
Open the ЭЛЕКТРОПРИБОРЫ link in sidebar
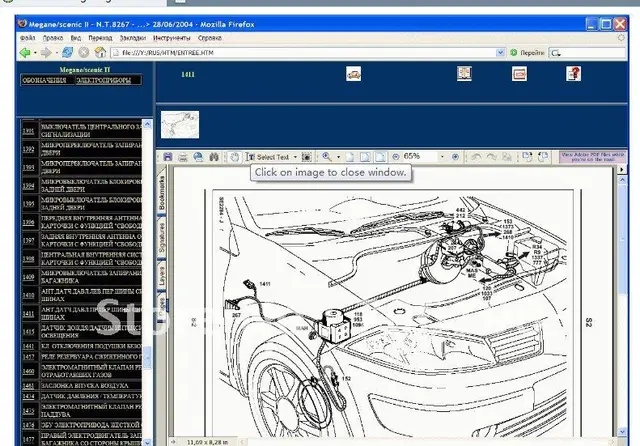click(104, 80)
